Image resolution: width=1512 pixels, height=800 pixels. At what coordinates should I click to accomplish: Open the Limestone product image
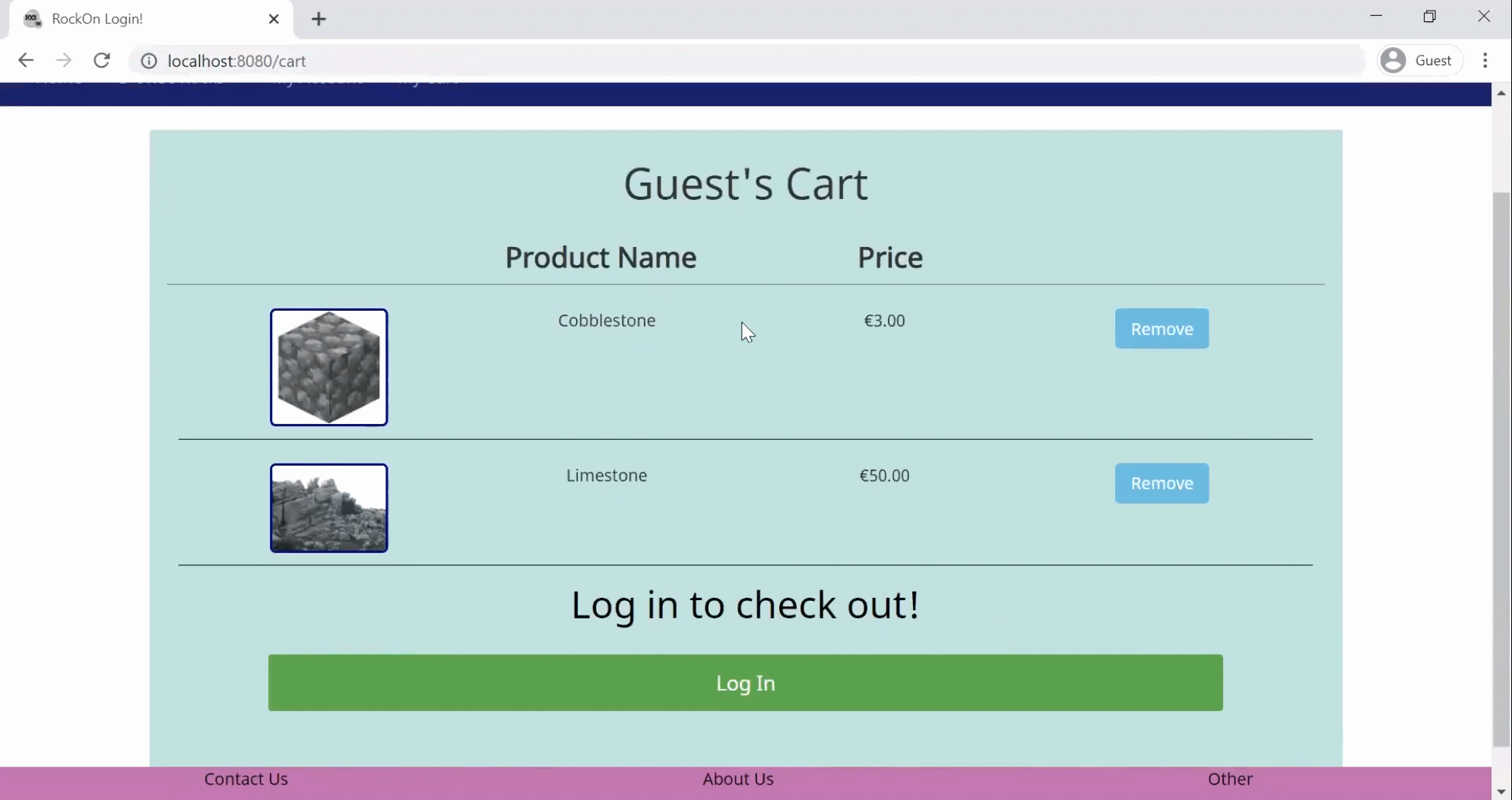tap(329, 508)
